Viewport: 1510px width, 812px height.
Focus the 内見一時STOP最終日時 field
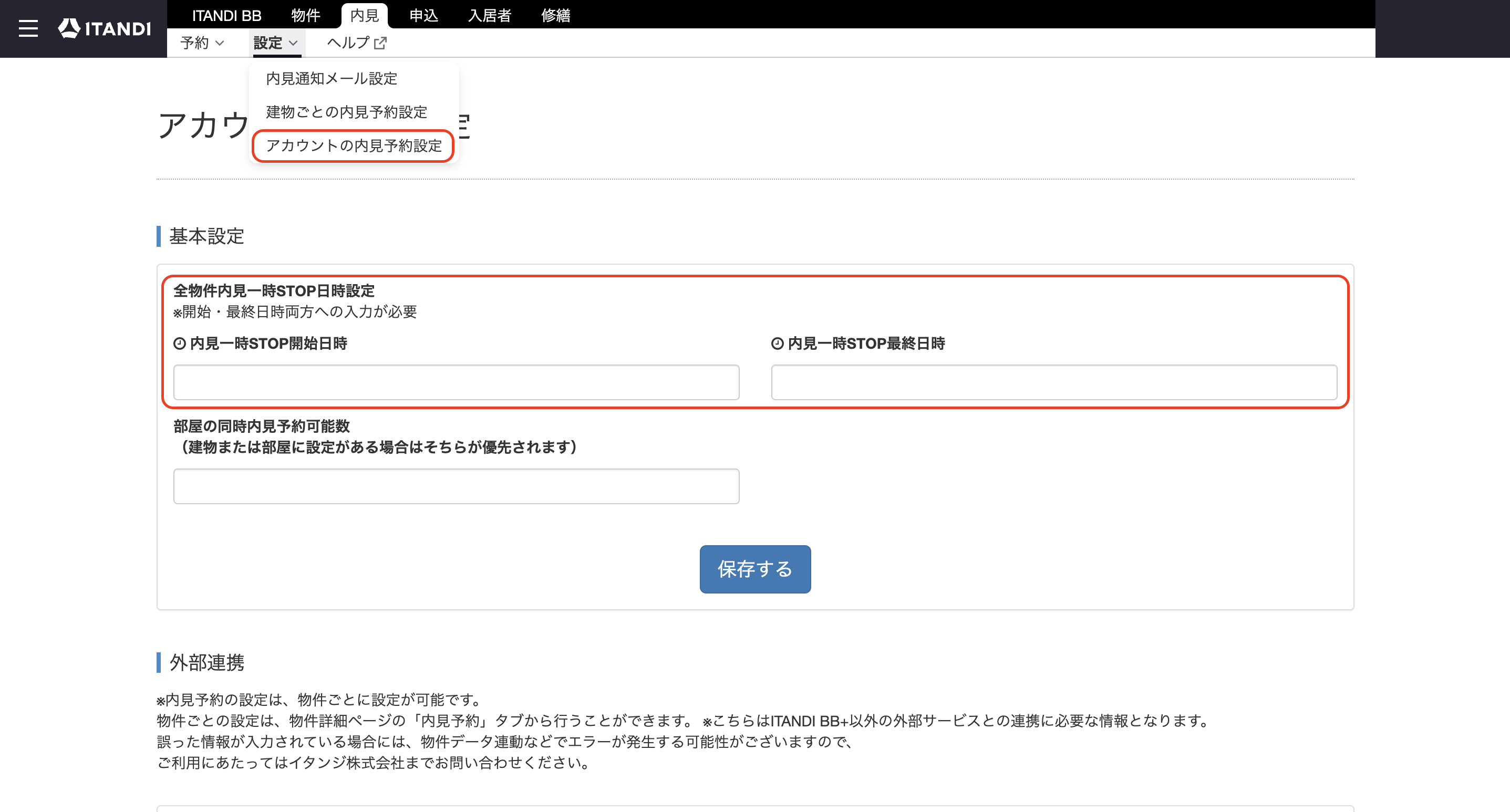click(1053, 382)
